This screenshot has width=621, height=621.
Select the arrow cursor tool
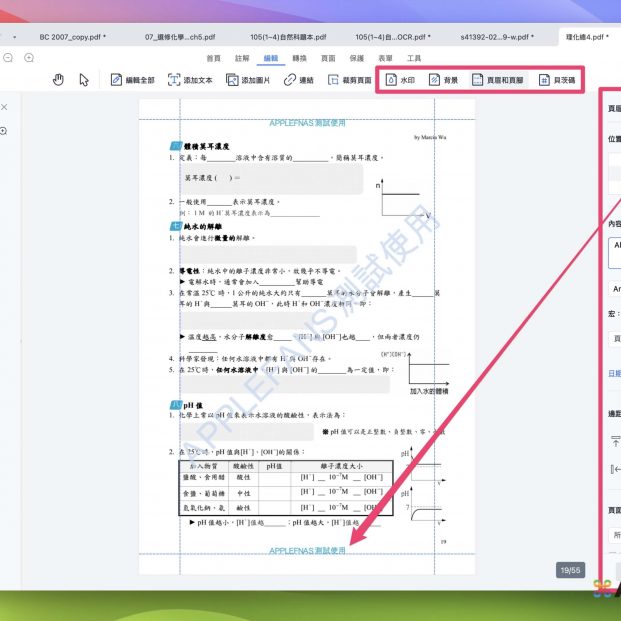[x=84, y=80]
